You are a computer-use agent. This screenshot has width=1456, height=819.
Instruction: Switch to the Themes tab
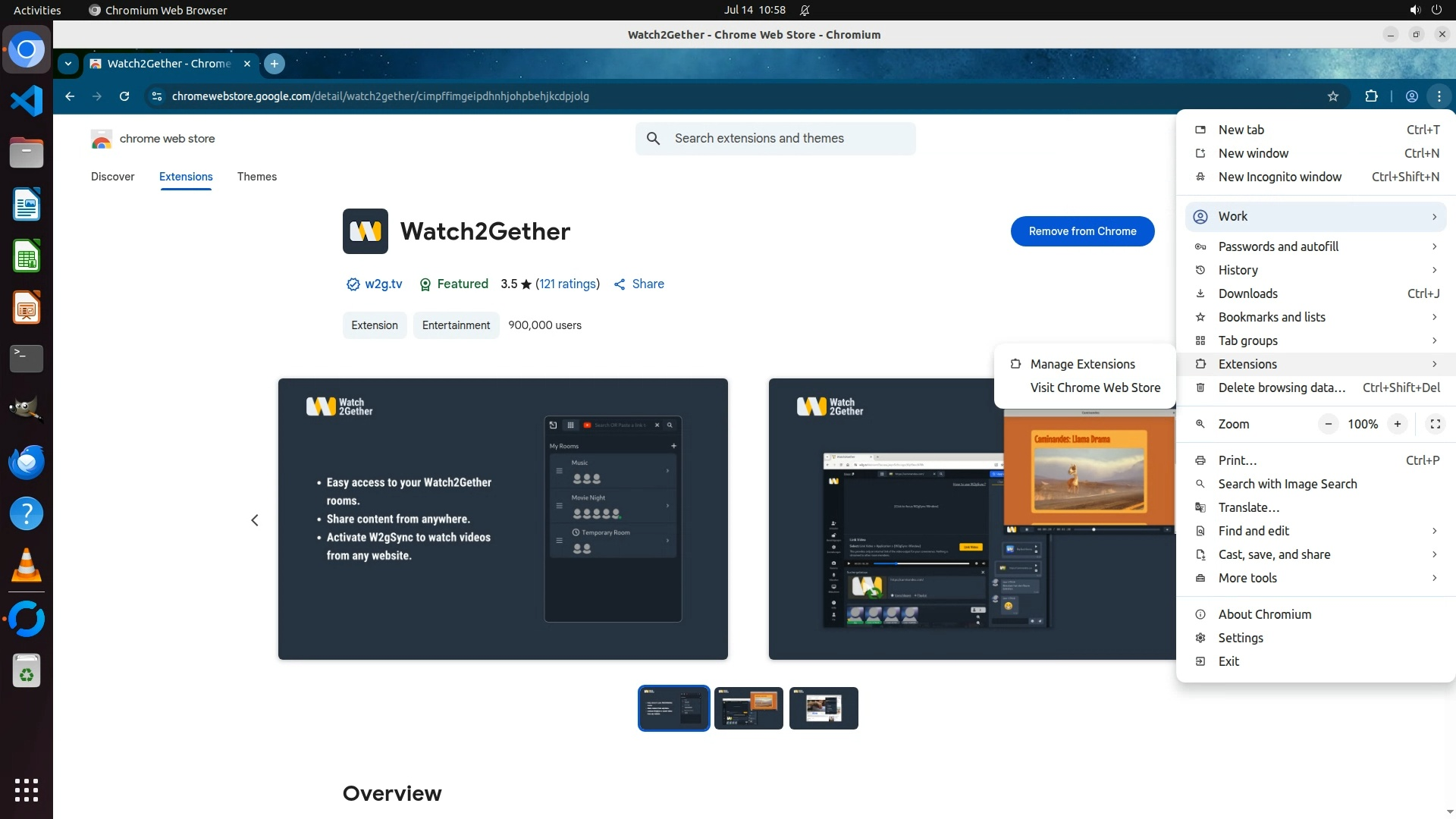256,177
